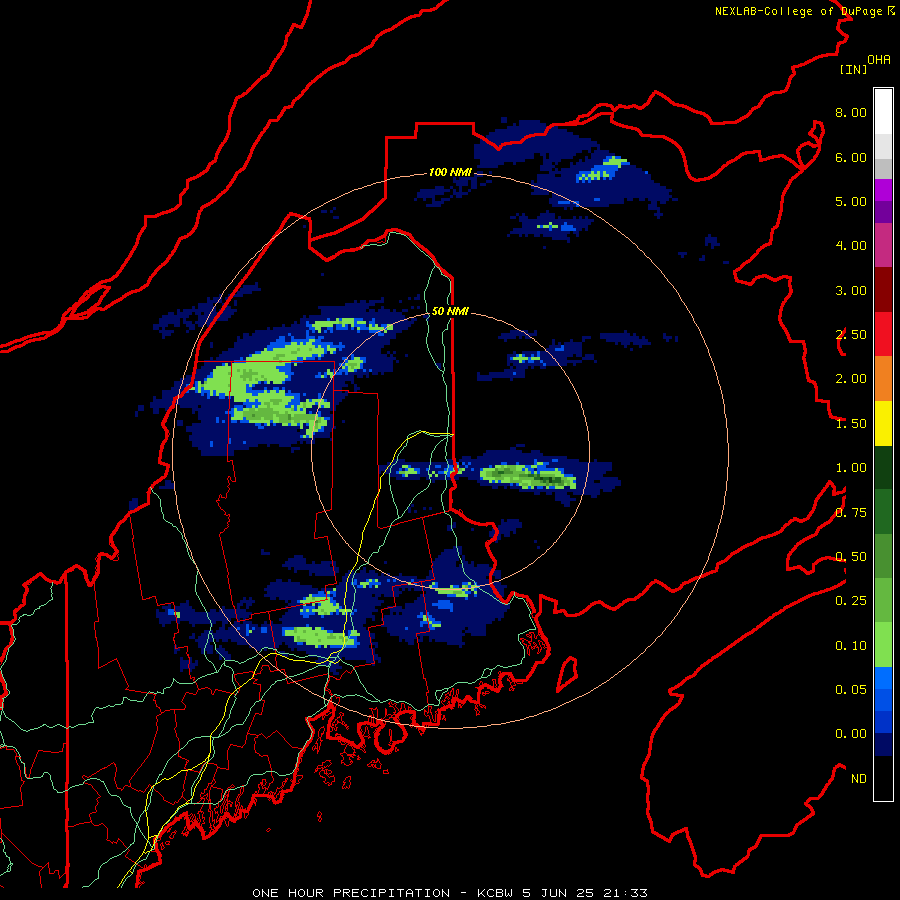
Task: Select the orange legend swatch
Action: 883,379
